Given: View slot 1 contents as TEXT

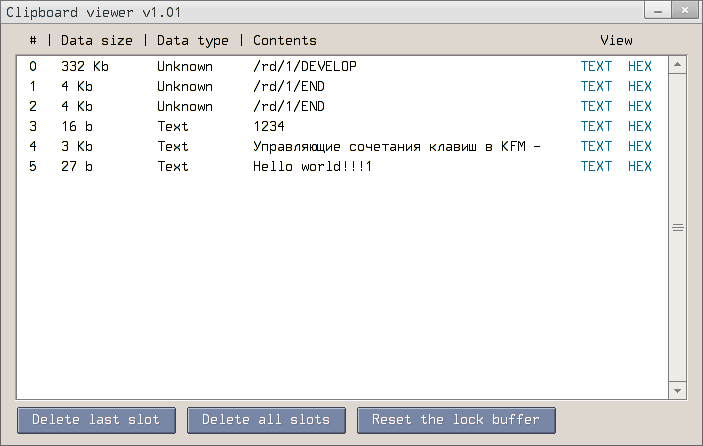Looking at the screenshot, I should coord(596,86).
